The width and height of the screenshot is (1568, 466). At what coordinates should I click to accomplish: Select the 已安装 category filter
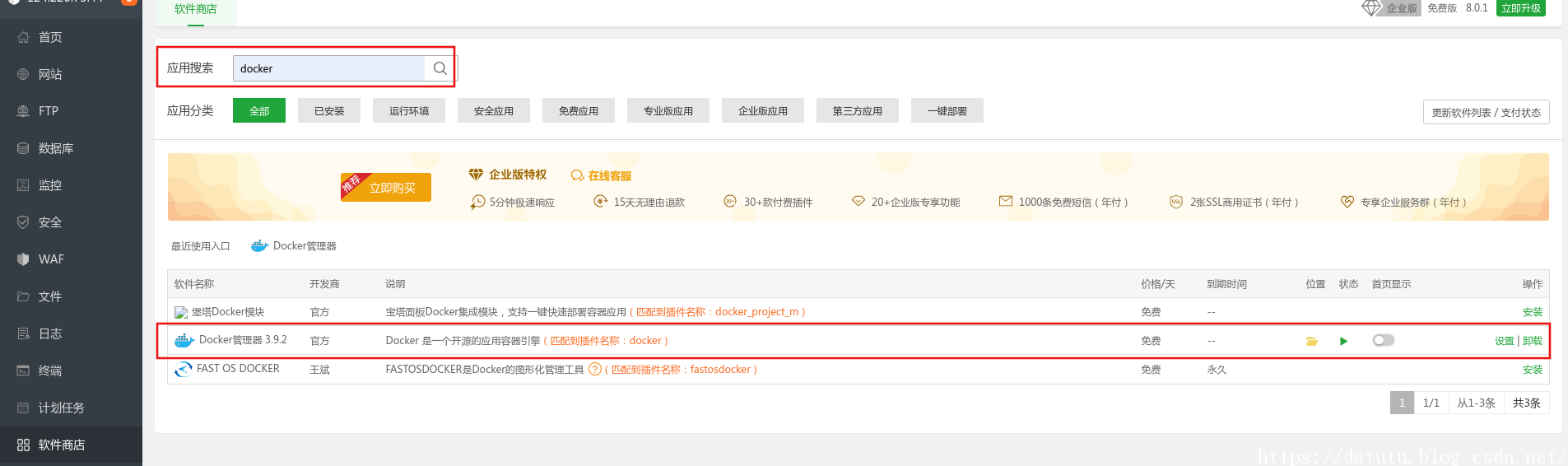(x=329, y=110)
